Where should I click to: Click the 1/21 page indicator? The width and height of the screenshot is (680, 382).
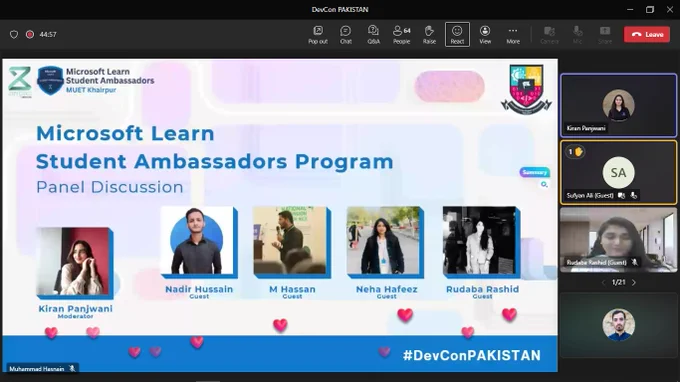click(618, 283)
